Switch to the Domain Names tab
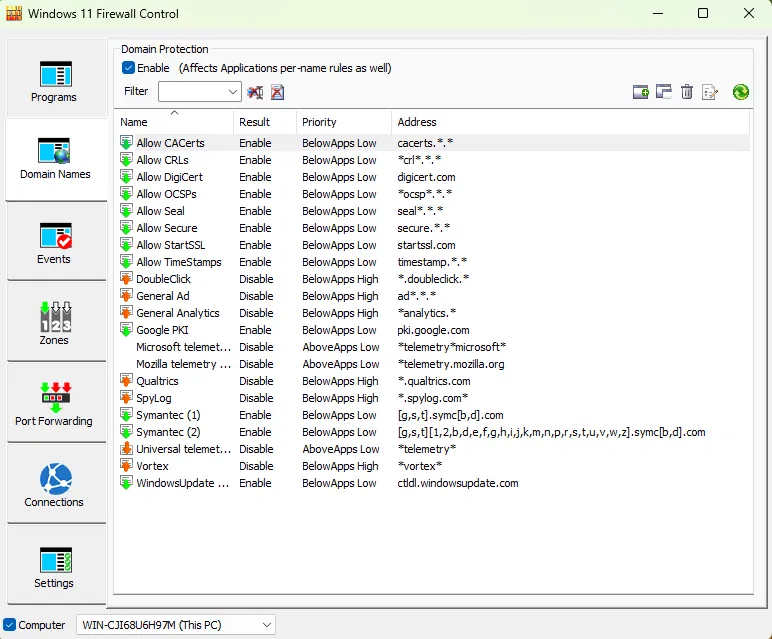Image resolution: width=772 pixels, height=639 pixels. click(56, 160)
